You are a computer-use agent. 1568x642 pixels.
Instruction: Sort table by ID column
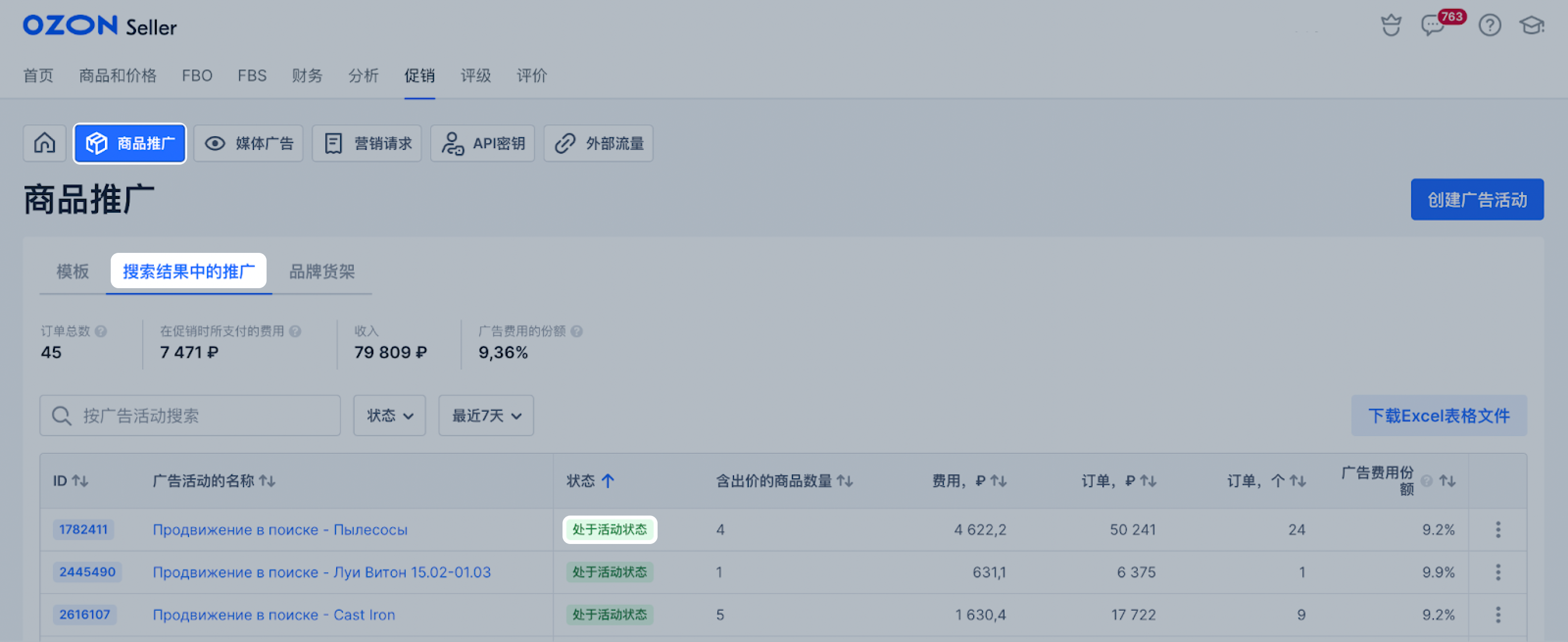pyautogui.click(x=80, y=481)
